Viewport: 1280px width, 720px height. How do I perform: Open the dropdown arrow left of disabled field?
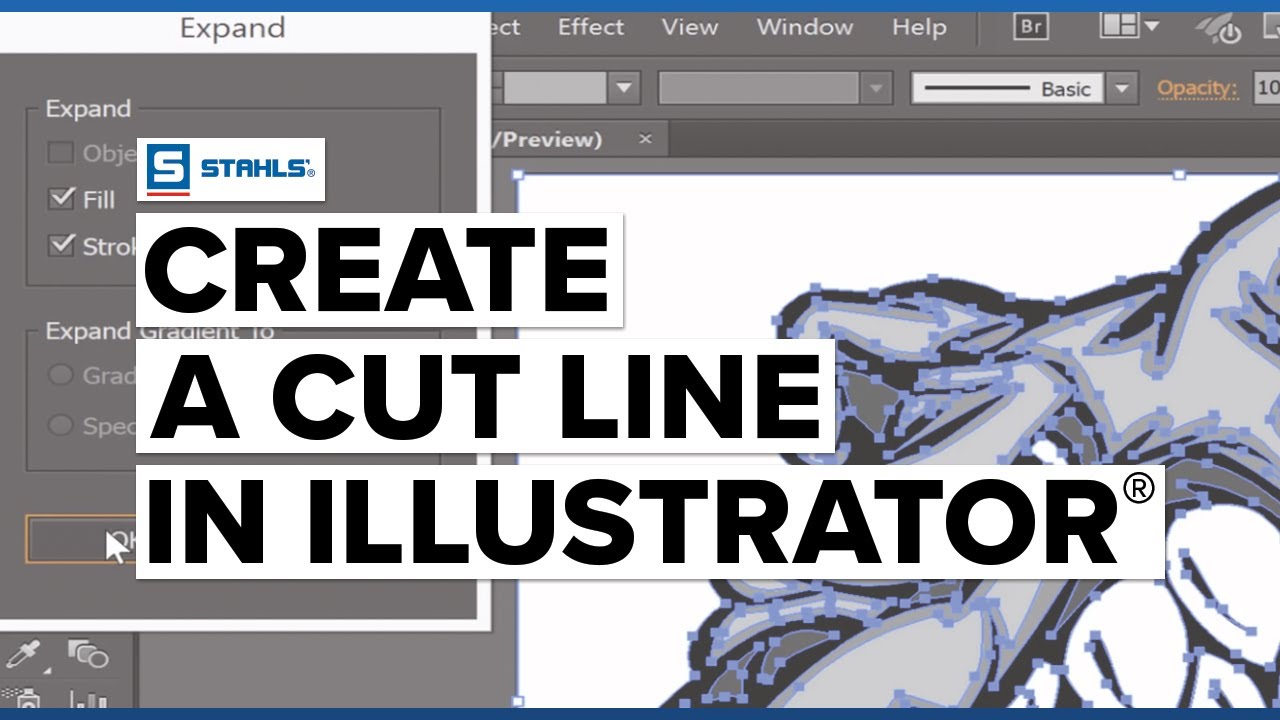tap(625, 88)
